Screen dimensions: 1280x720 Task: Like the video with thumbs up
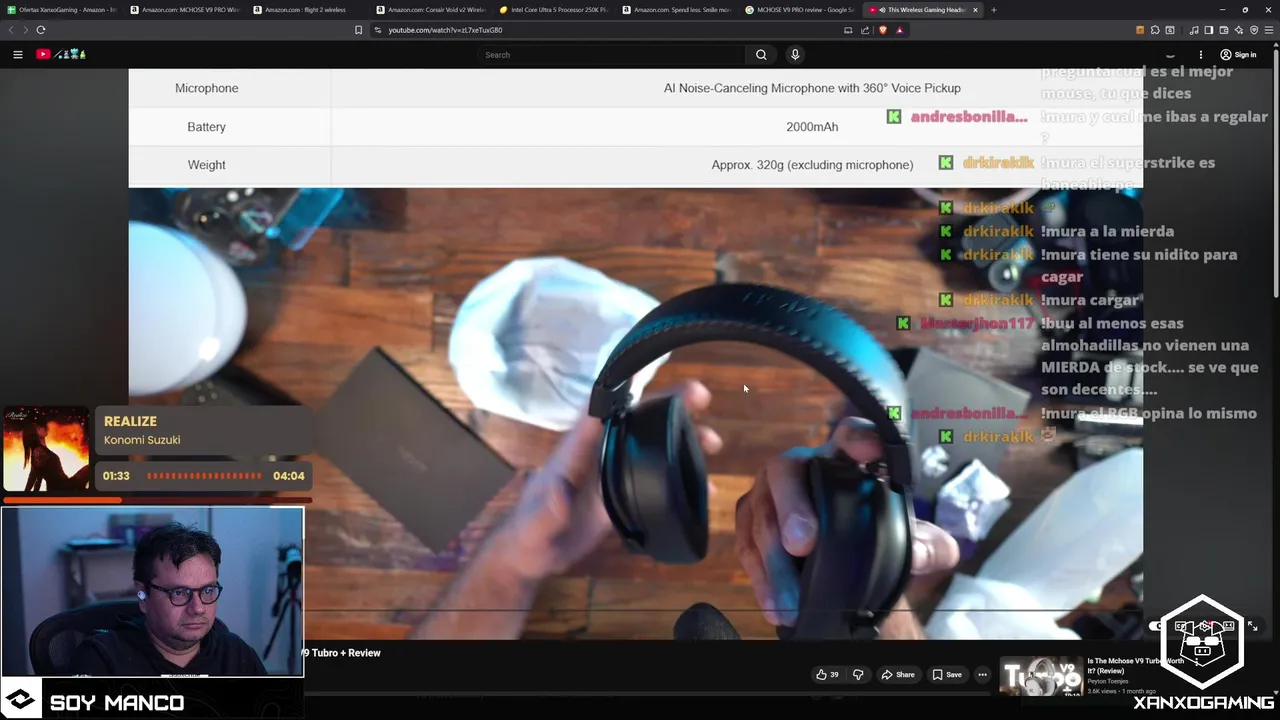827,675
